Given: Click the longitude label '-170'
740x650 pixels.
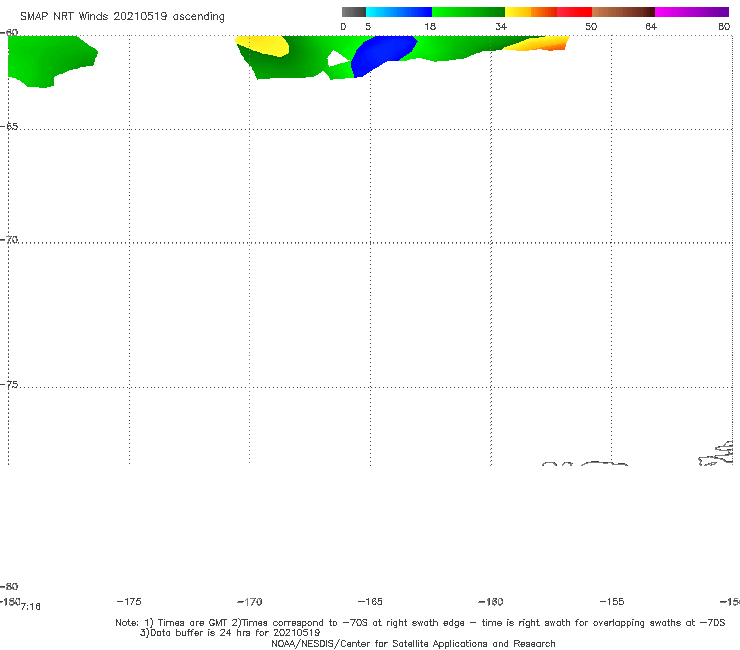Looking at the screenshot, I should click(x=250, y=602).
